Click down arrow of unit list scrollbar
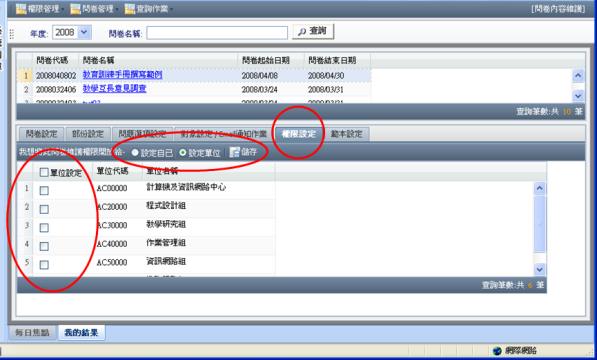This screenshot has height=360, width=597. tap(540, 269)
